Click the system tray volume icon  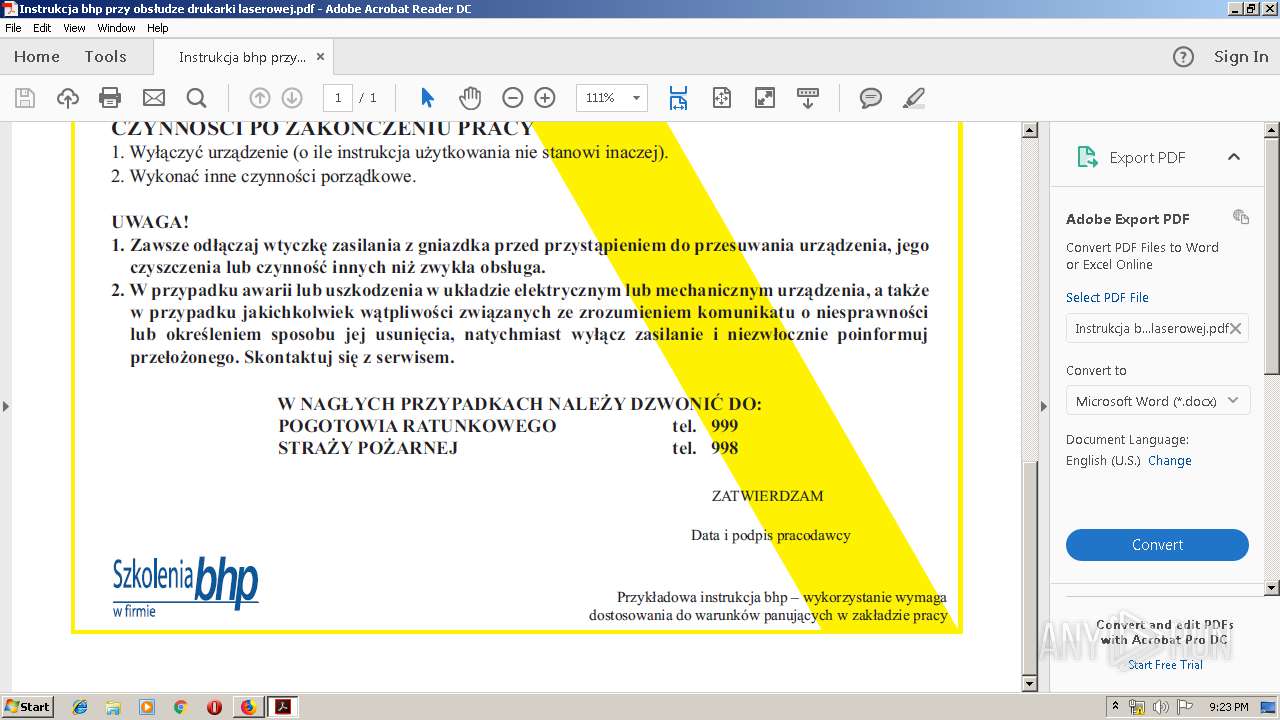[x=1160, y=707]
